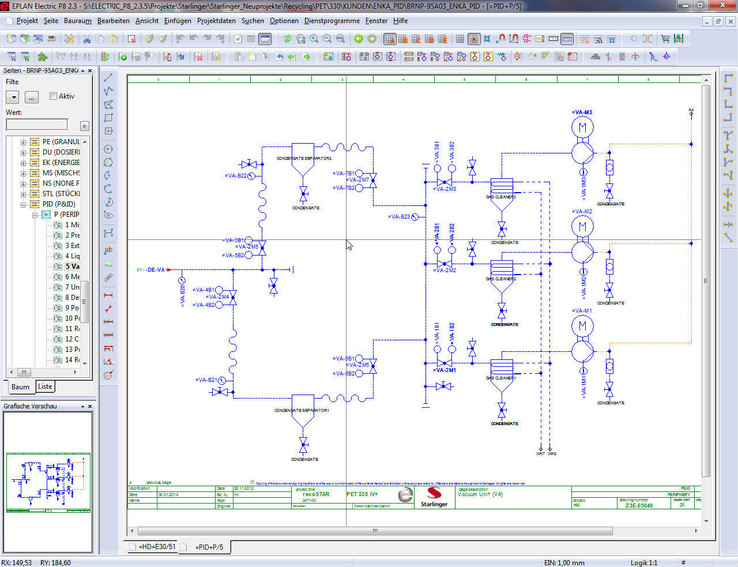Select the circle drawing tool
Viewport: 738px width, 567px height.
tap(109, 148)
